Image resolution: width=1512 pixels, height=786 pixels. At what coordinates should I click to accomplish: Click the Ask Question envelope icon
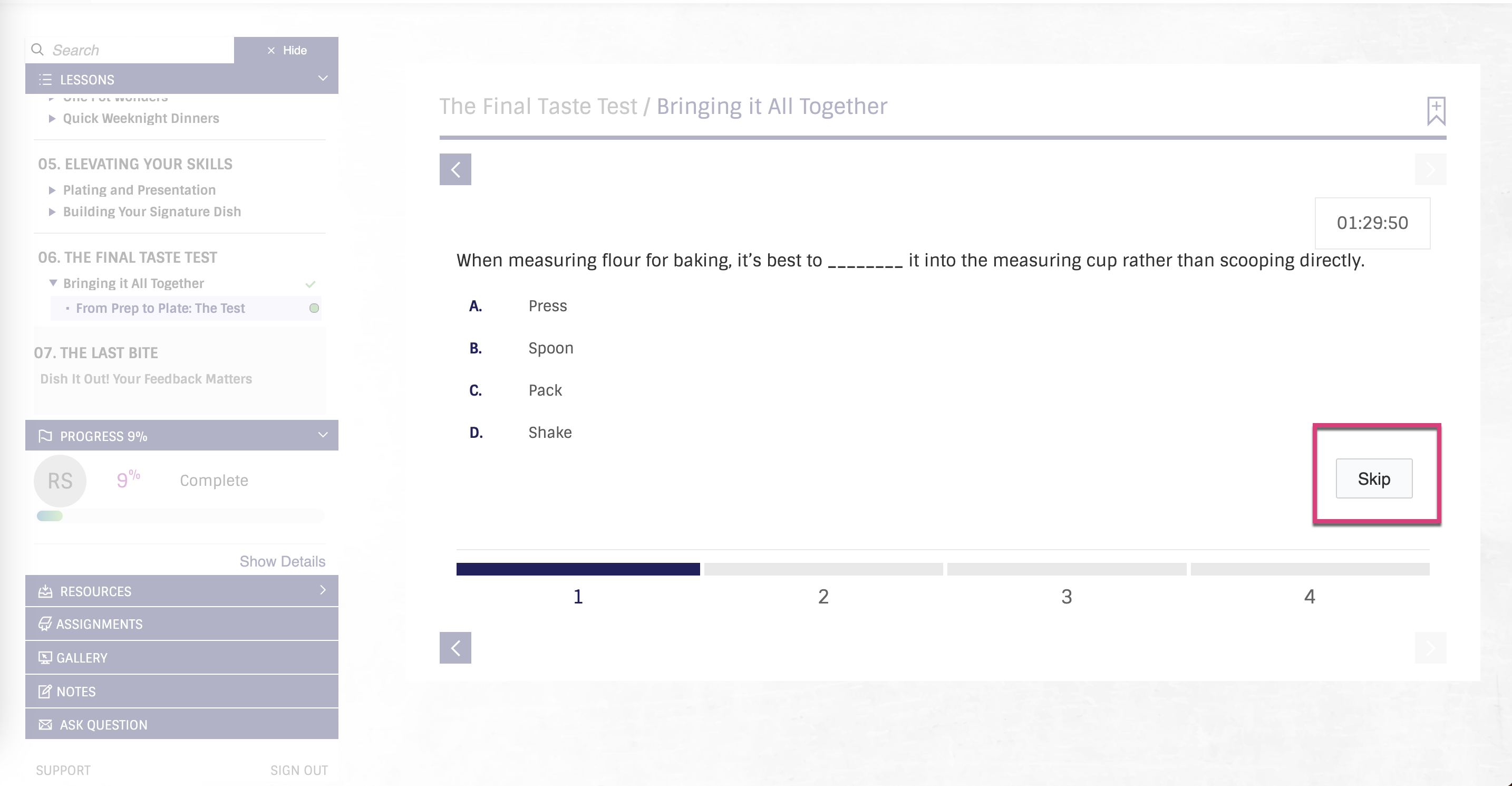click(x=45, y=724)
